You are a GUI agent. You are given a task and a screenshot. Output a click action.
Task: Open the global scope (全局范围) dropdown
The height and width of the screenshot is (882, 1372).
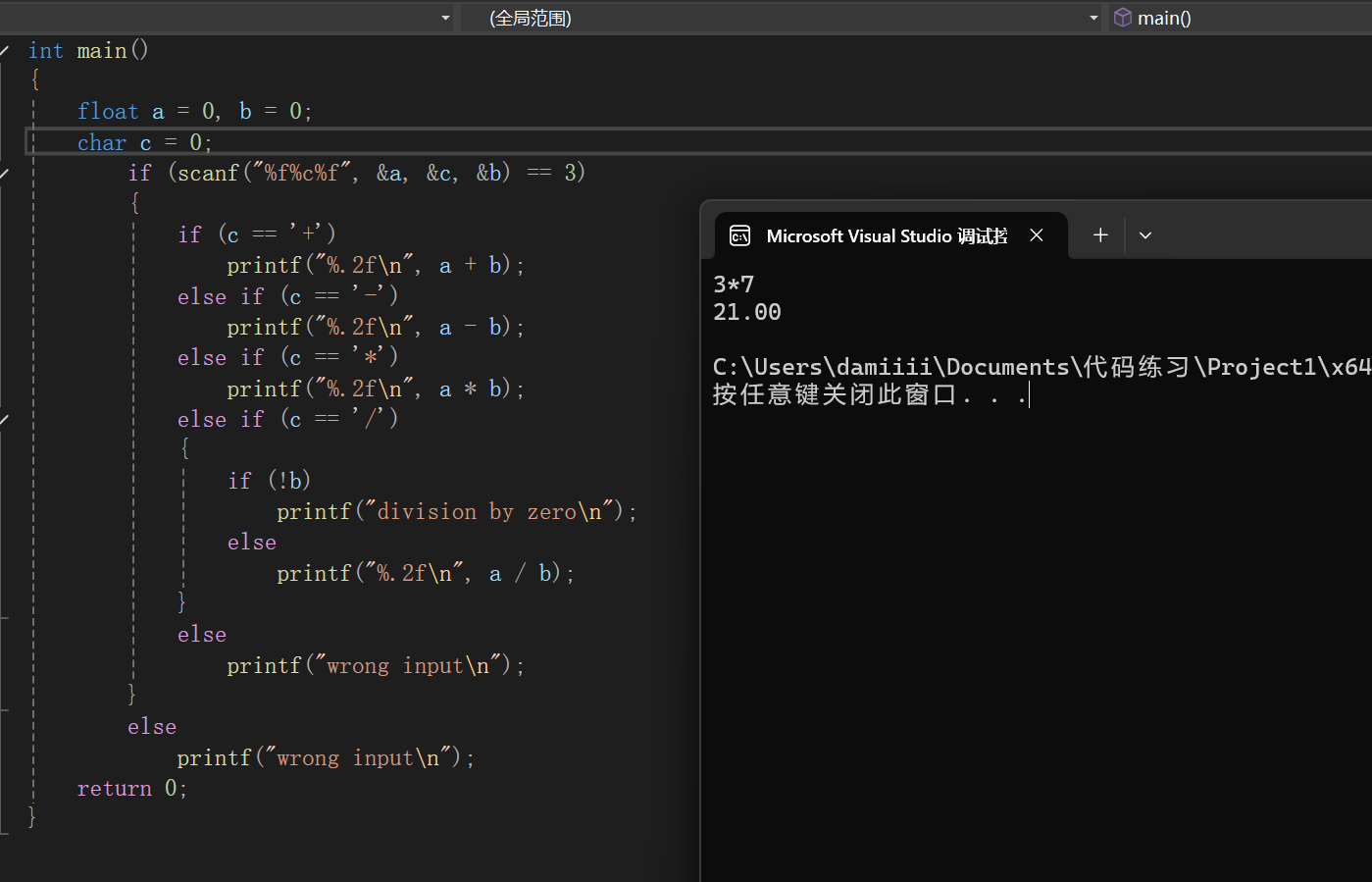click(782, 18)
